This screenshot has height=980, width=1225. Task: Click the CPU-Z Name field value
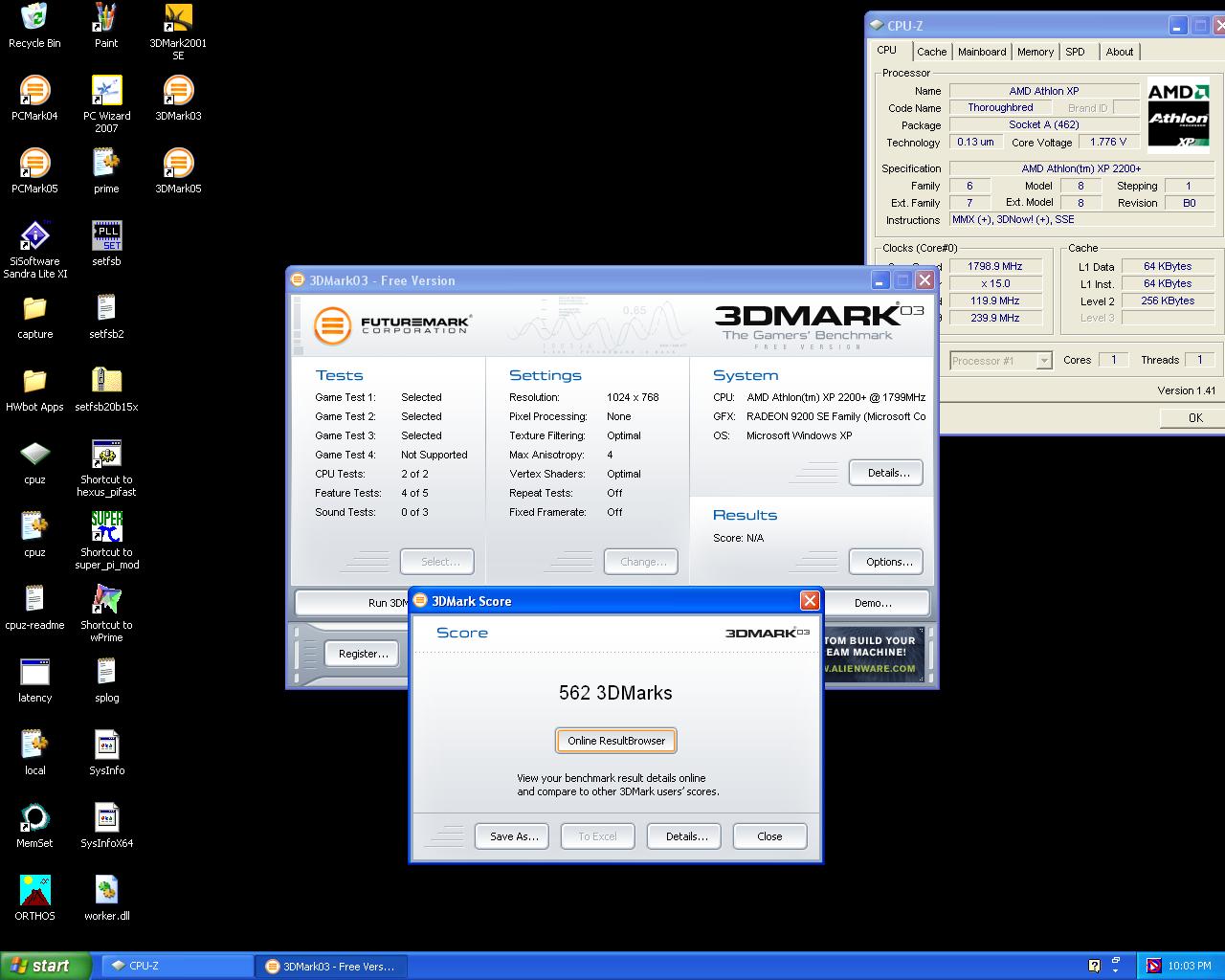tap(1043, 91)
